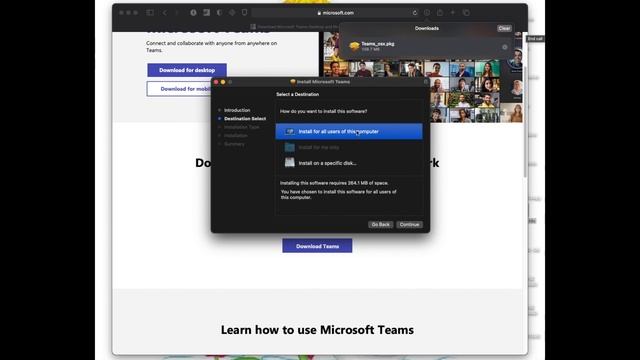This screenshot has height=360, width=640.
Task: Click Teams_osx.pkg file name in Downloads
Action: tap(378, 44)
